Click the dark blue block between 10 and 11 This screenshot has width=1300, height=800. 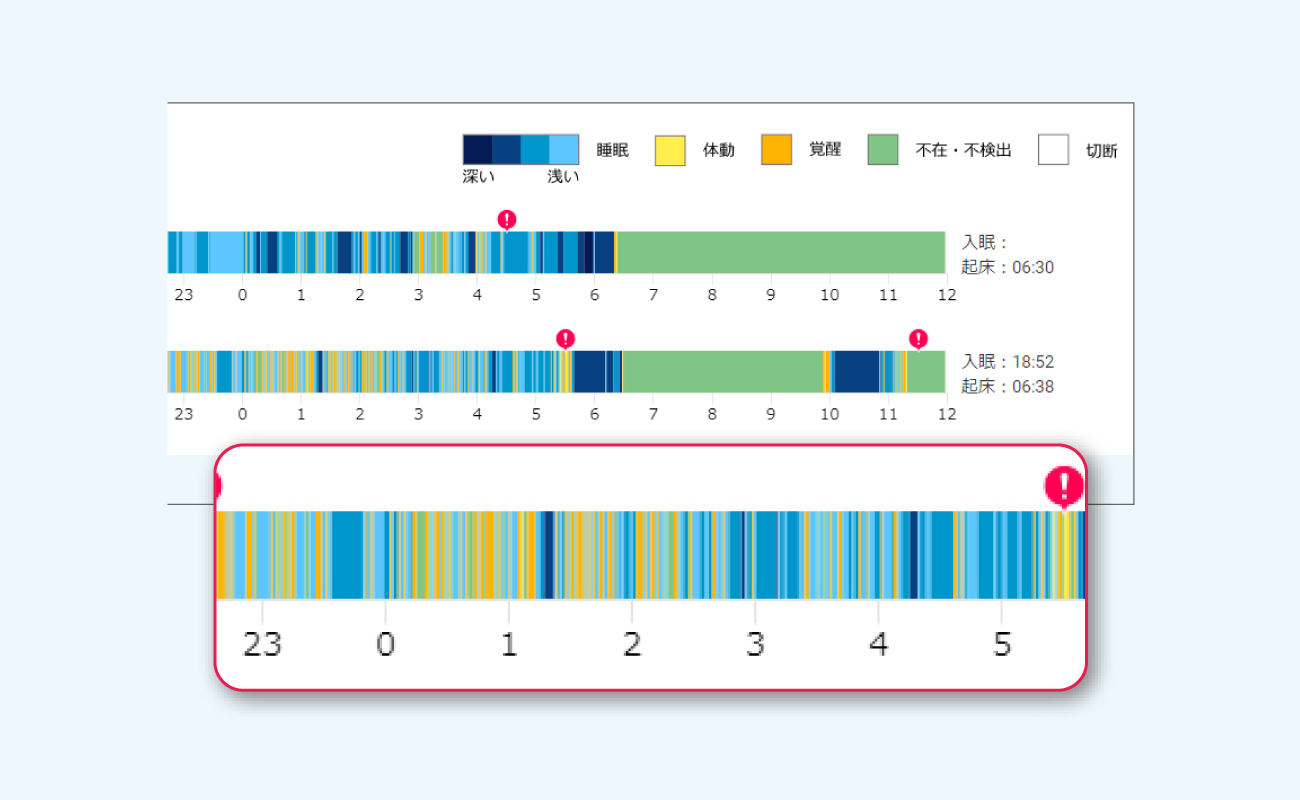tap(856, 371)
